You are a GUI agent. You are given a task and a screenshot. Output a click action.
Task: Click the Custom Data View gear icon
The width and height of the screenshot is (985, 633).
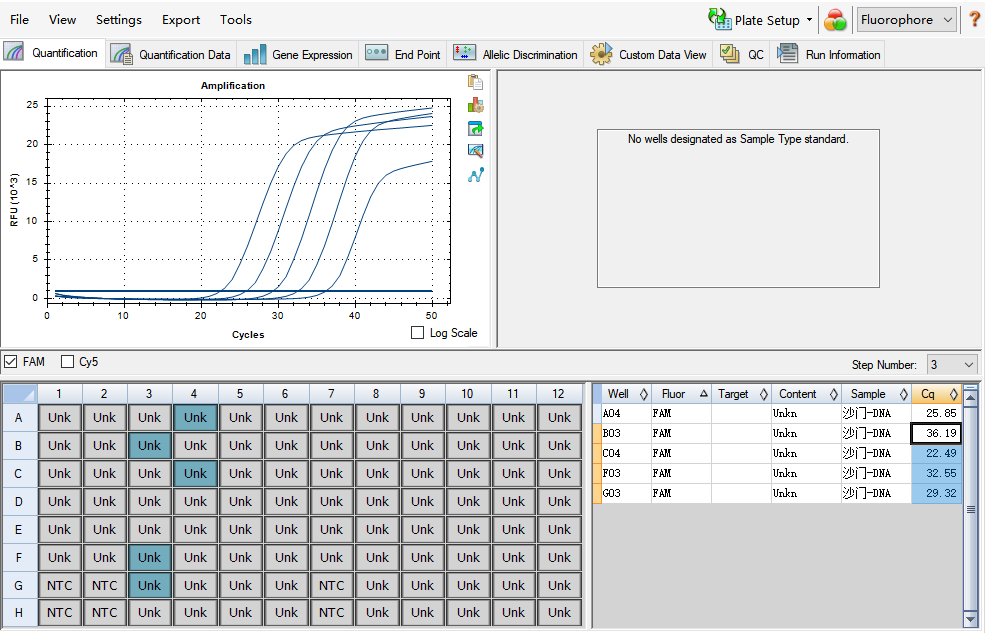601,55
